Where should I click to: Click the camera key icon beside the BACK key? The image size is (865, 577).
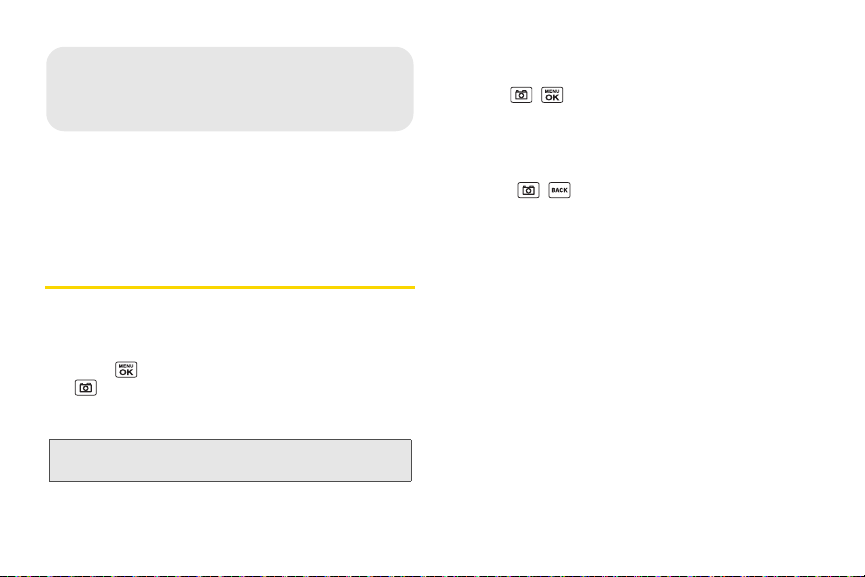528,190
